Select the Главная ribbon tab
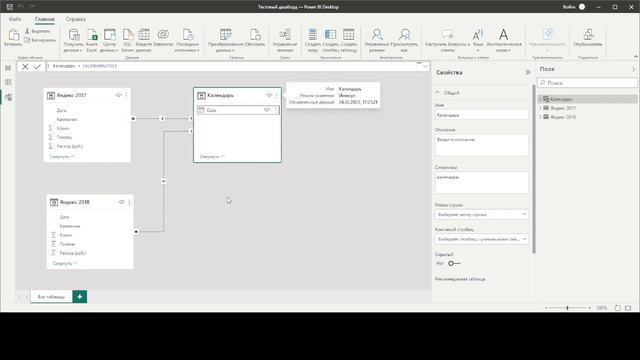Screen dimensions: 640x360 (44, 19)
